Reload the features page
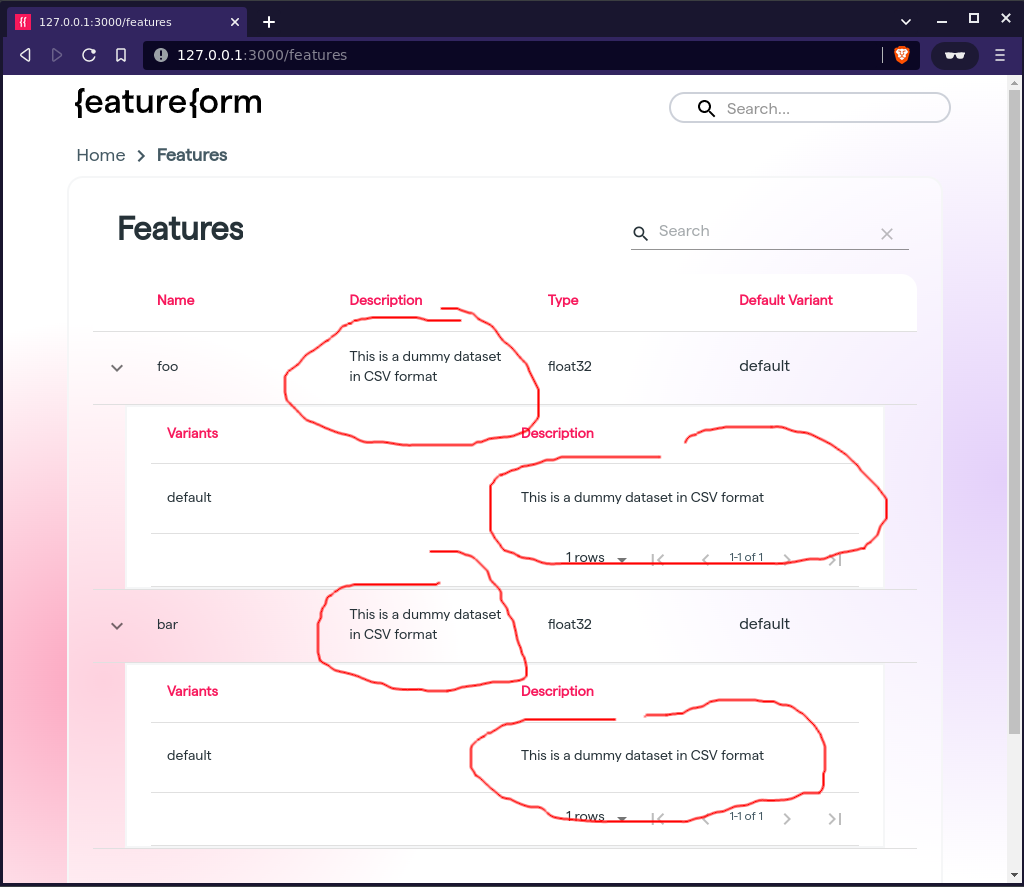 coord(89,55)
